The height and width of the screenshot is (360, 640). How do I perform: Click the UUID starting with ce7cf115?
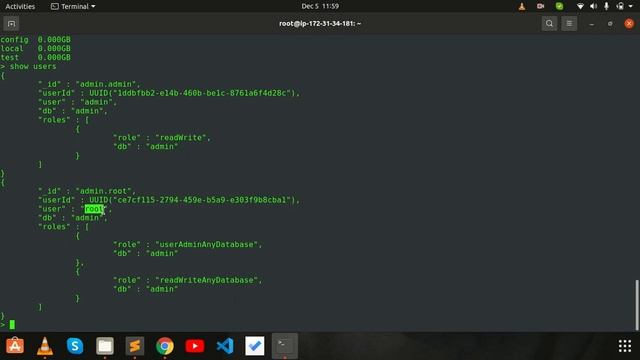pyautogui.click(x=202, y=200)
